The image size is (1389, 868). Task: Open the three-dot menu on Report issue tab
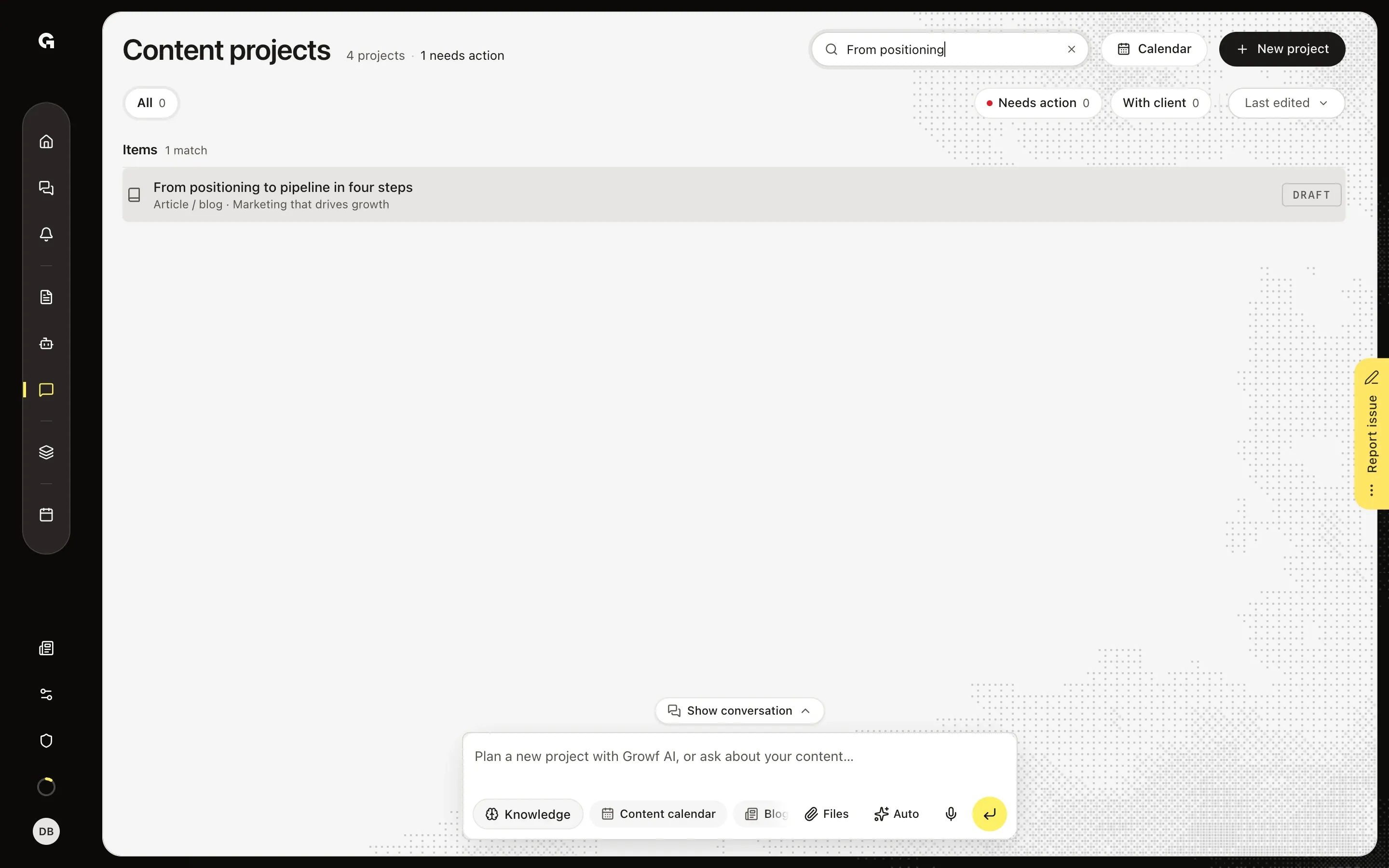click(x=1372, y=490)
